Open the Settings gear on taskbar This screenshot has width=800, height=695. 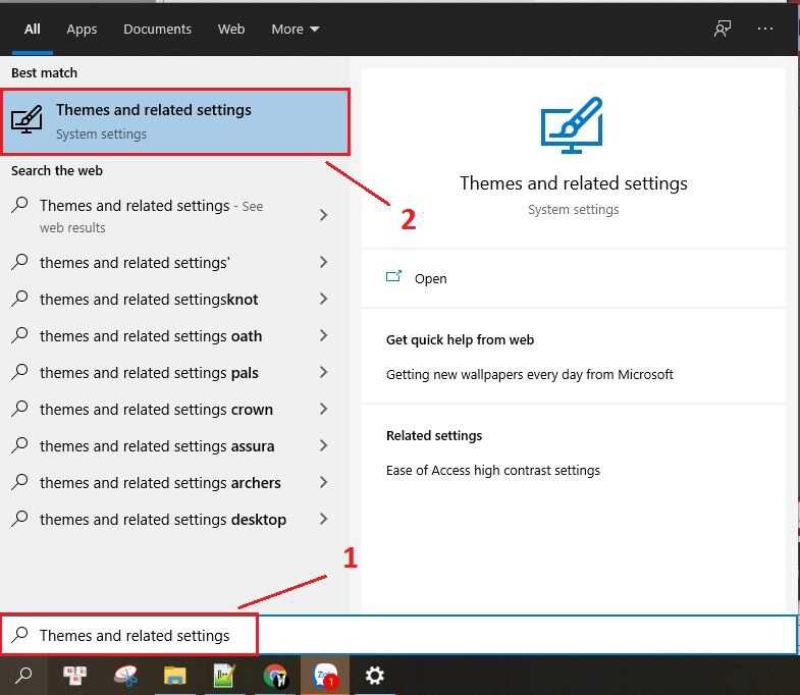pos(374,676)
